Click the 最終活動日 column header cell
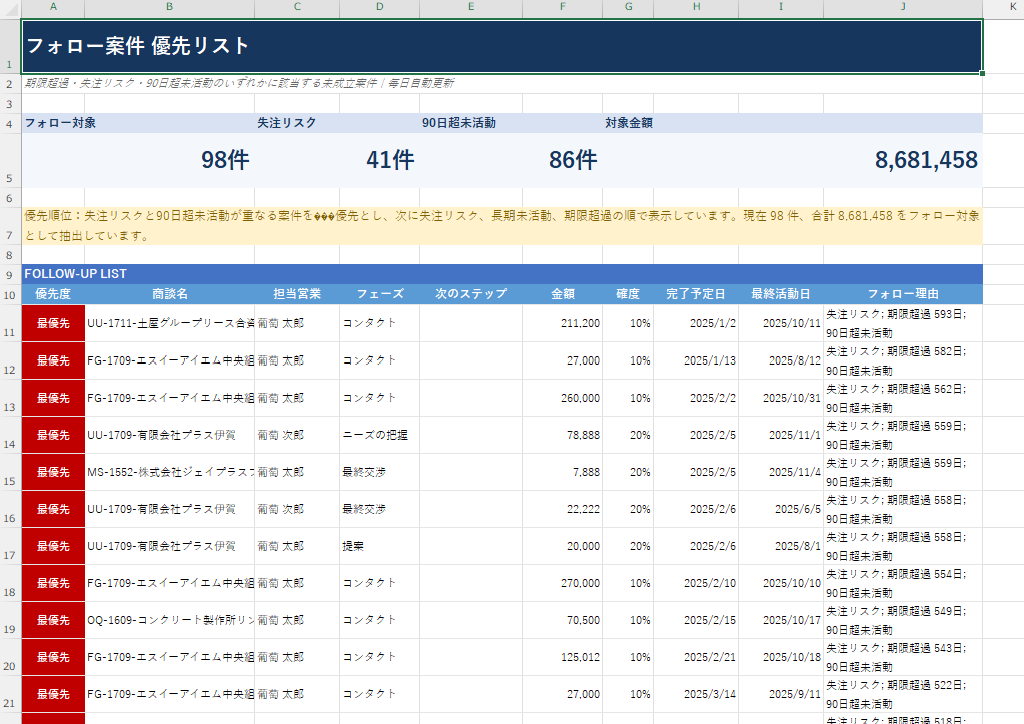Viewport: 1024px width, 724px height. 780,294
